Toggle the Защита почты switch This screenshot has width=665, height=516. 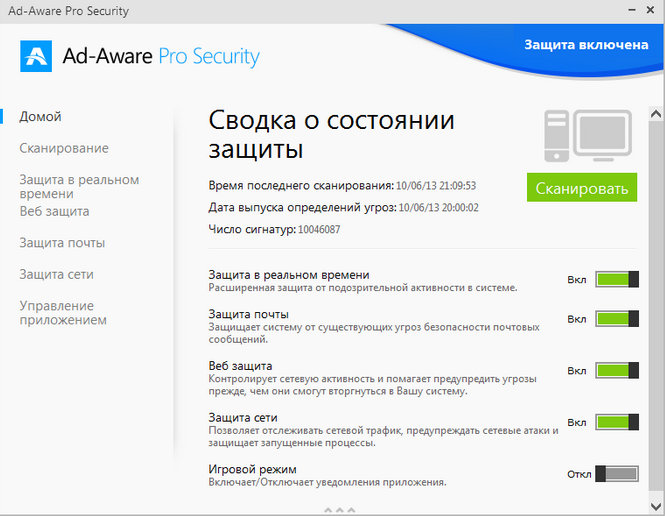[x=617, y=319]
